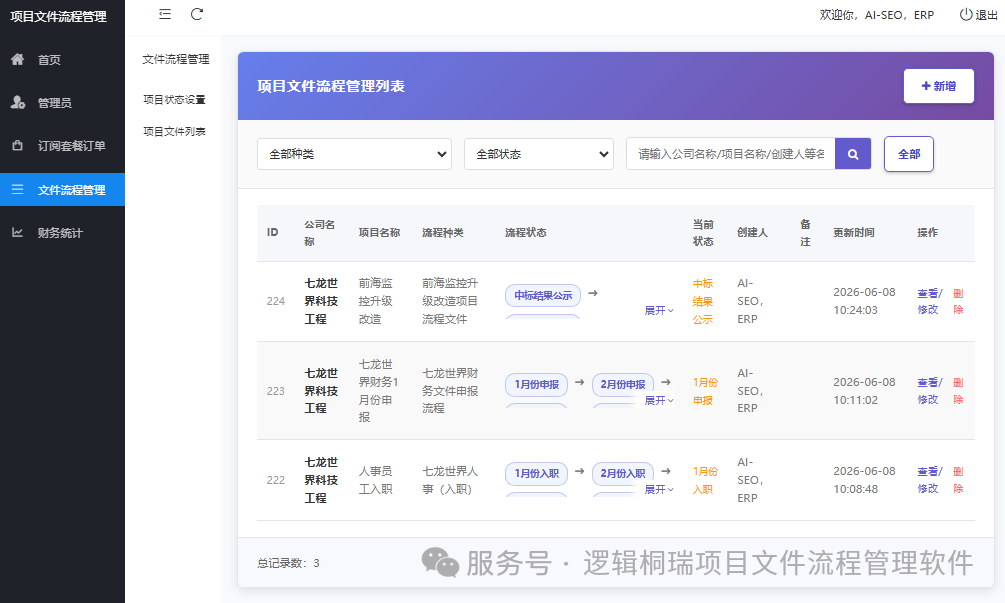Click the power icon next to 退出
The height and width of the screenshot is (603, 1005).
965,14
